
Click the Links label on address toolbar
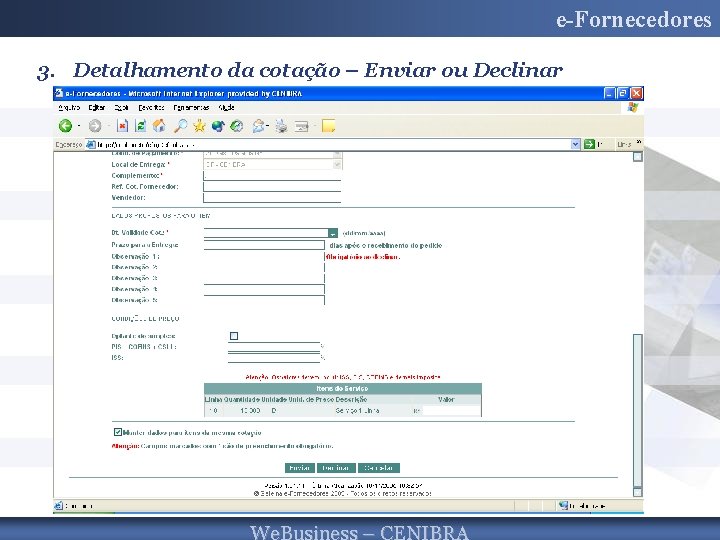click(624, 144)
